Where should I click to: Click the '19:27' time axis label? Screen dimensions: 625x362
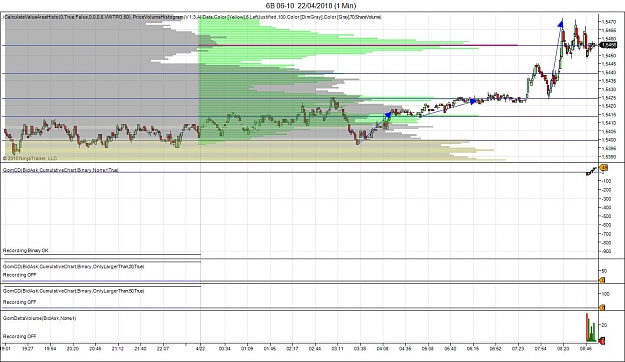(x=28, y=348)
